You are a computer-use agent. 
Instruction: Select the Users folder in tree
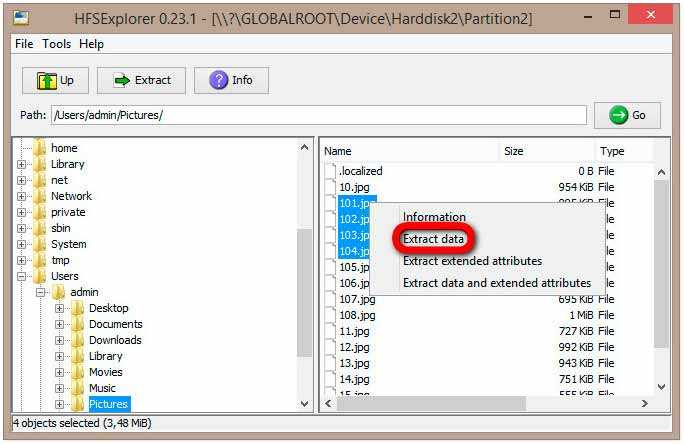pos(65,276)
